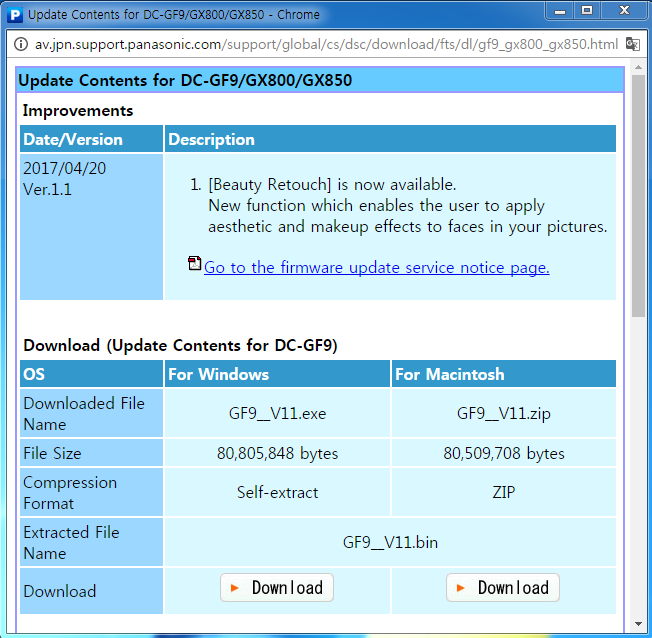Click the 2017/04/20 date text
Image resolution: width=652 pixels, height=638 pixels.
coord(64,168)
